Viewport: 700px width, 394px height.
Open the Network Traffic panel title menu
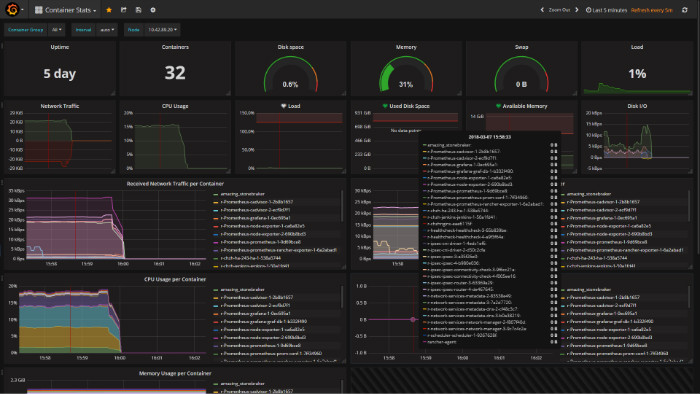click(60, 106)
